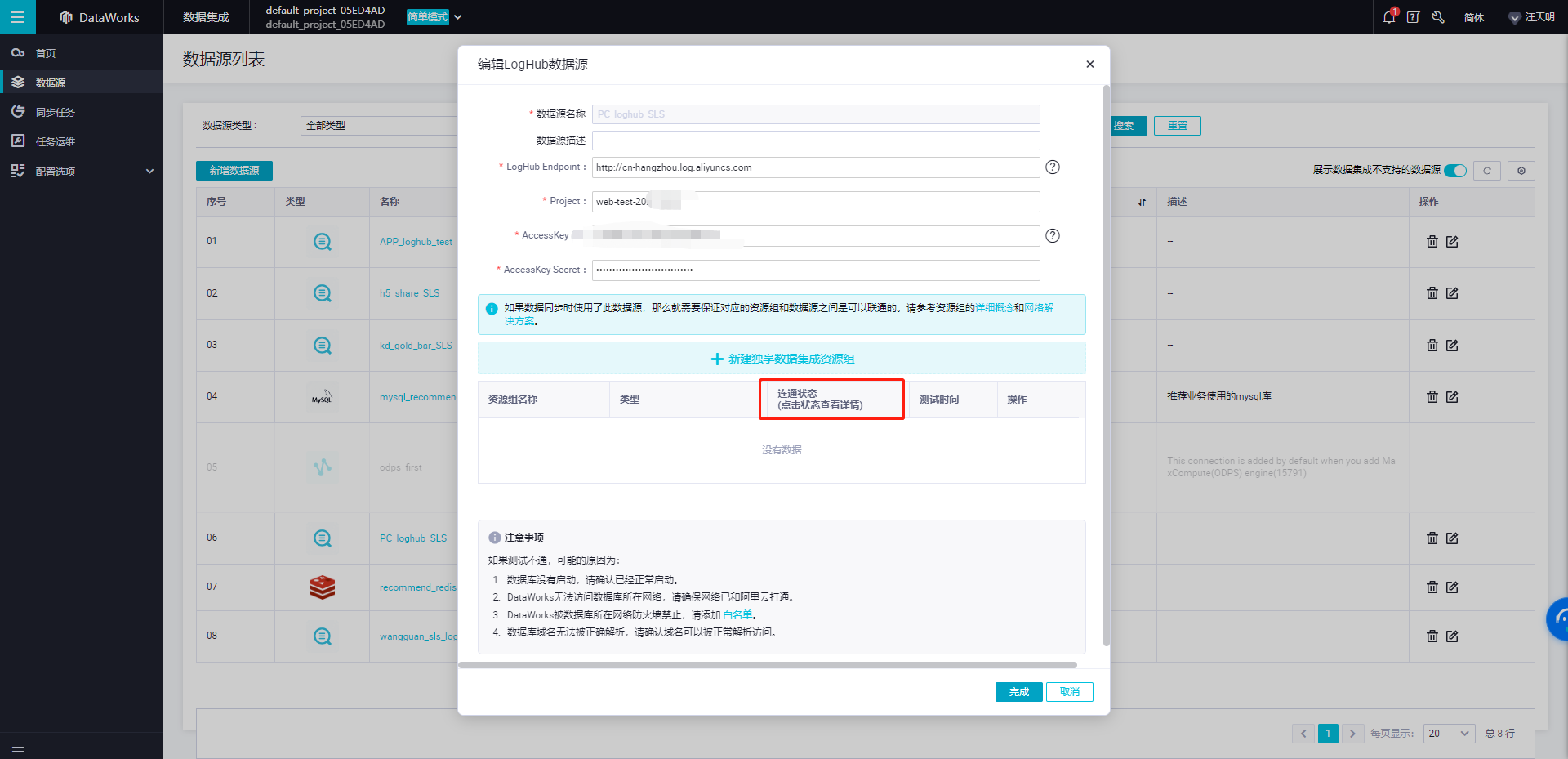Click the AccessKey Secret password field

tap(816, 270)
